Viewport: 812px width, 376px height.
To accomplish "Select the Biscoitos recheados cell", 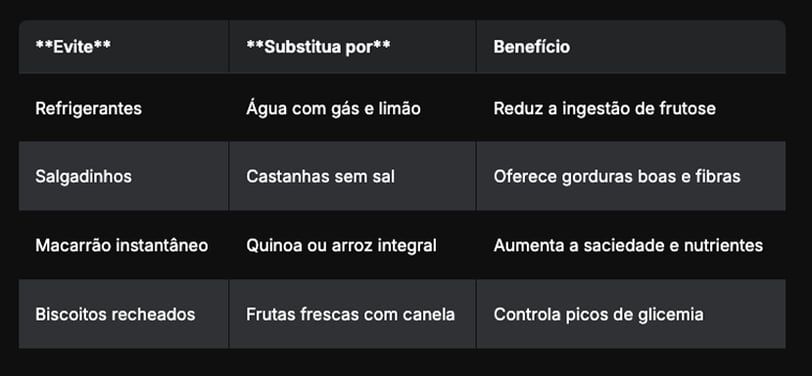I will point(124,314).
